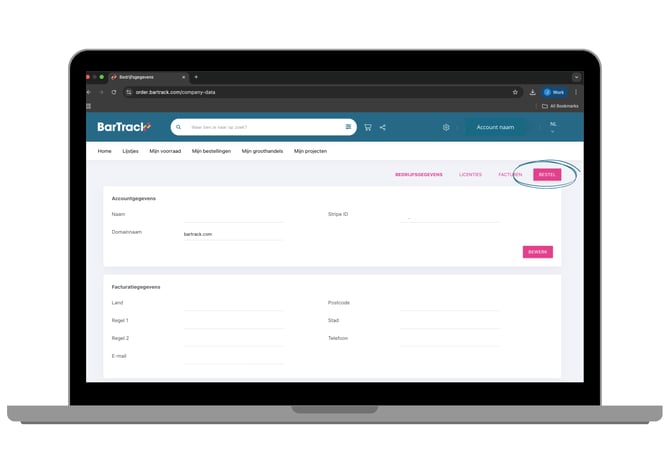Screen dimensions: 670x473
Task: Switch to the Facturen tab
Action: pyautogui.click(x=510, y=175)
